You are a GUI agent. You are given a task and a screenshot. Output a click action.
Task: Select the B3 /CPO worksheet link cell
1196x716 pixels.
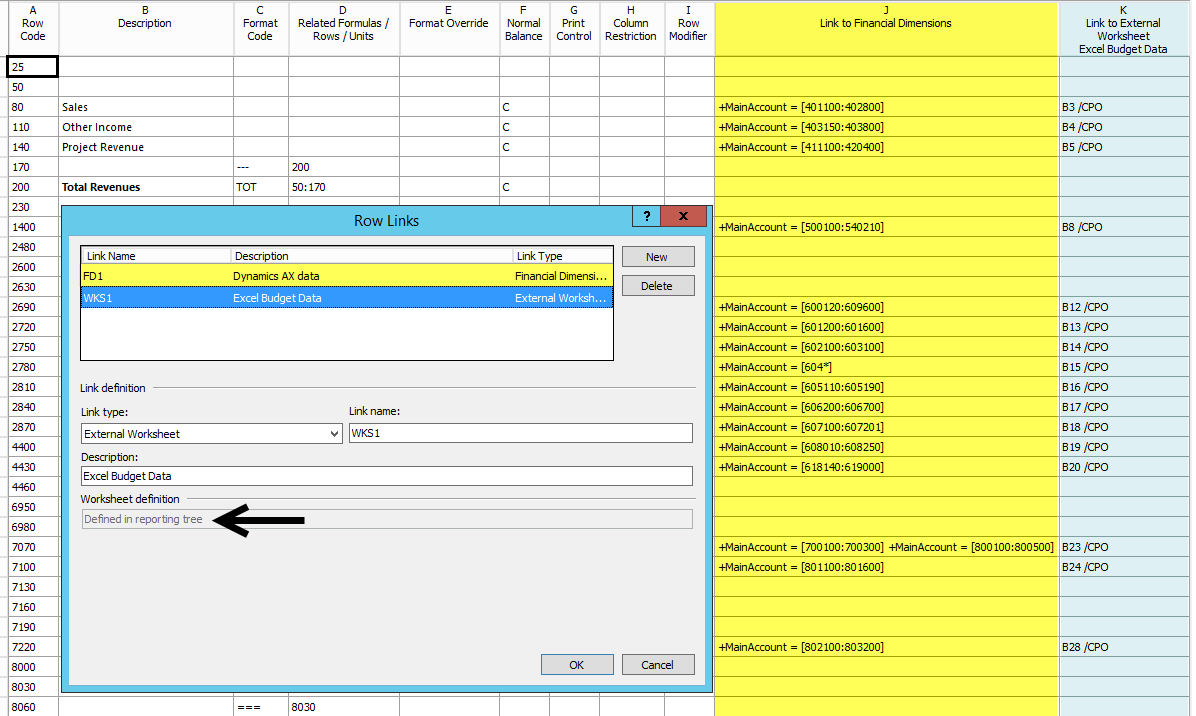(x=1124, y=107)
